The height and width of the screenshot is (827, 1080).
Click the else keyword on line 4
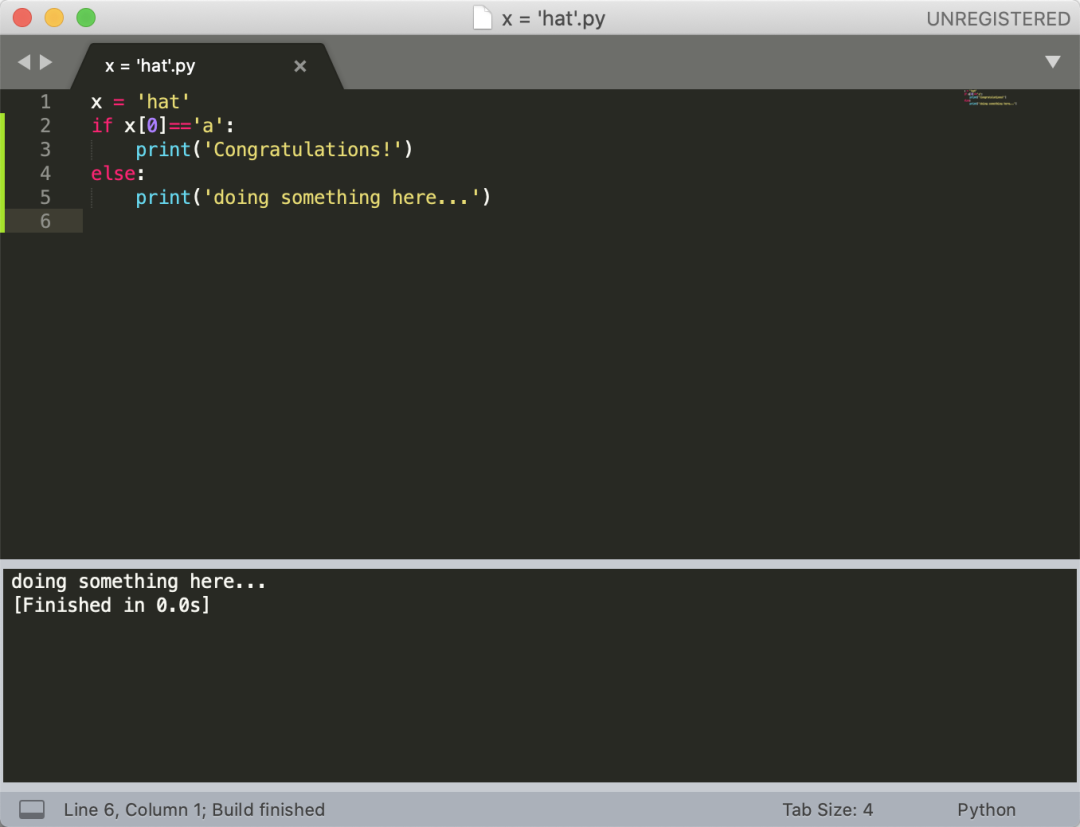coord(114,174)
